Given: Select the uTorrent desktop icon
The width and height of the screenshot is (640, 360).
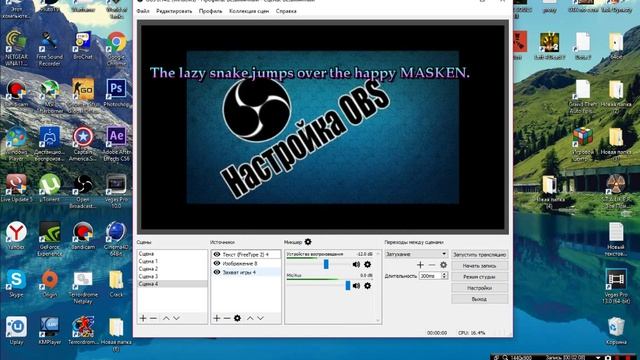Looking at the screenshot, I should (x=49, y=188).
